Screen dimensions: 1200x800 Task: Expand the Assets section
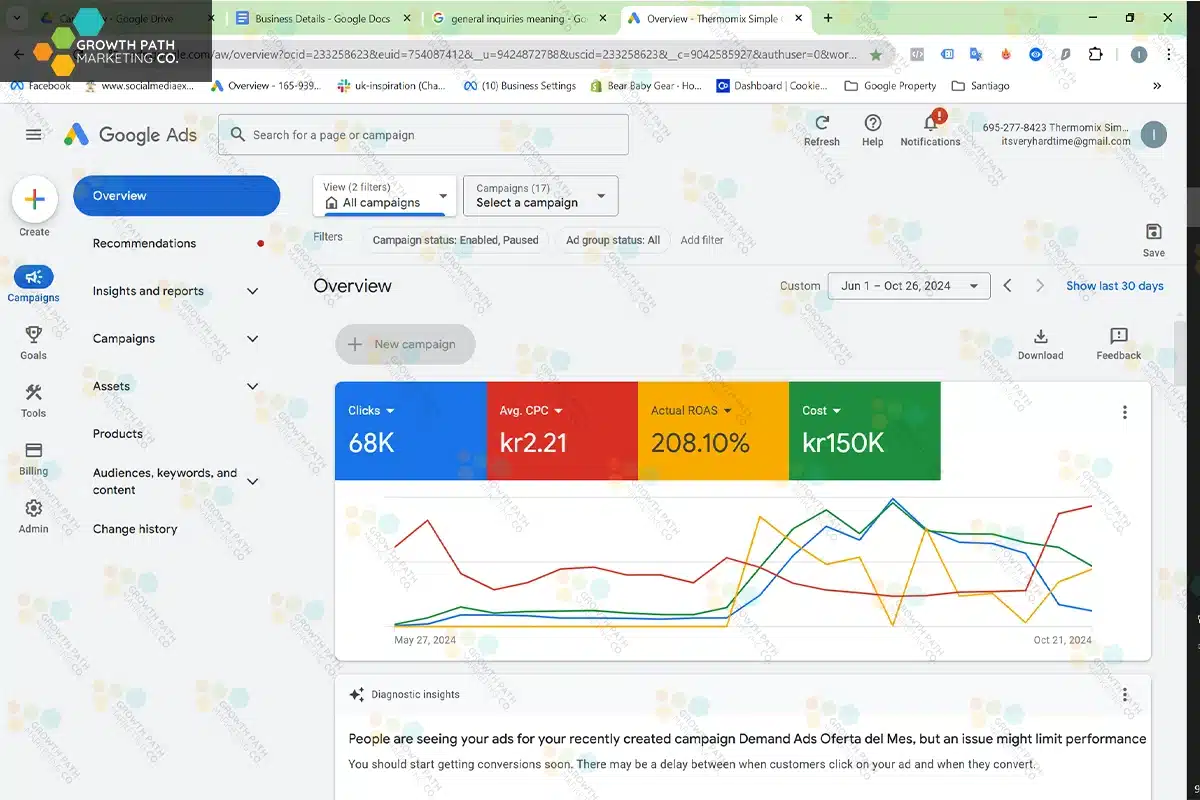(252, 386)
